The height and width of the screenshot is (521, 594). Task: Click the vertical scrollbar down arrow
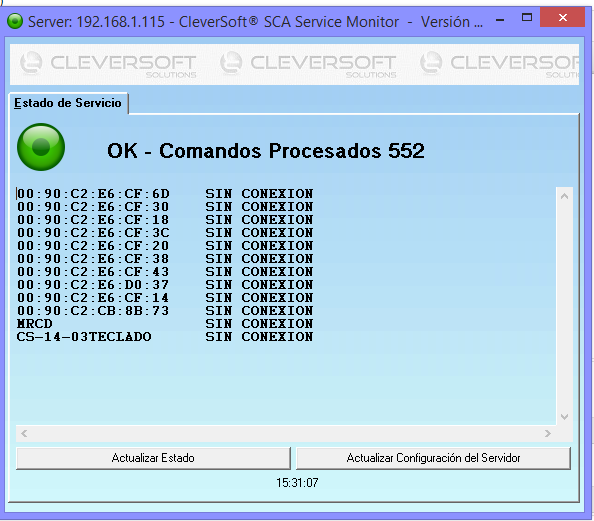click(564, 416)
